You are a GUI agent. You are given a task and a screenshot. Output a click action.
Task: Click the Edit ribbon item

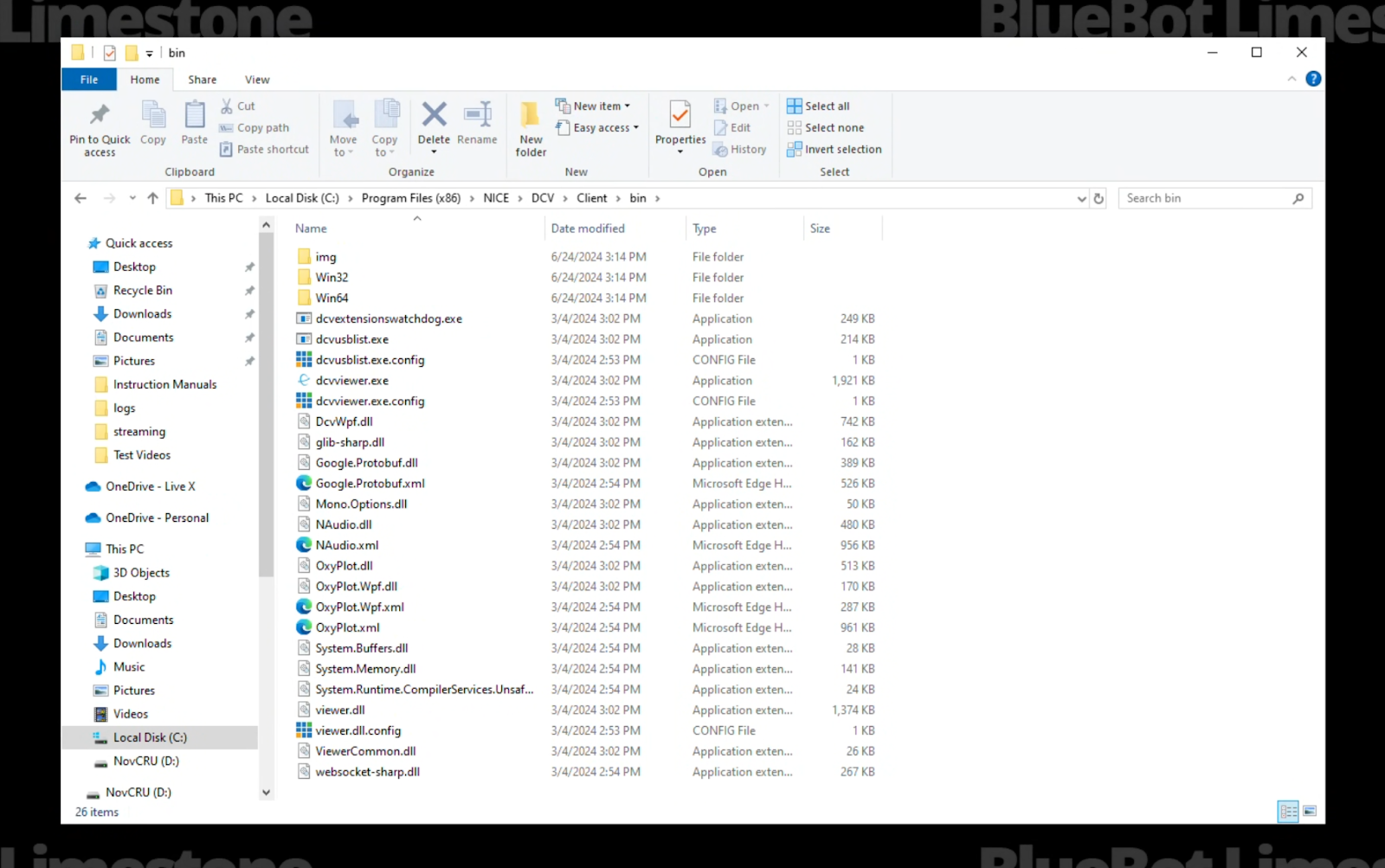[732, 127]
